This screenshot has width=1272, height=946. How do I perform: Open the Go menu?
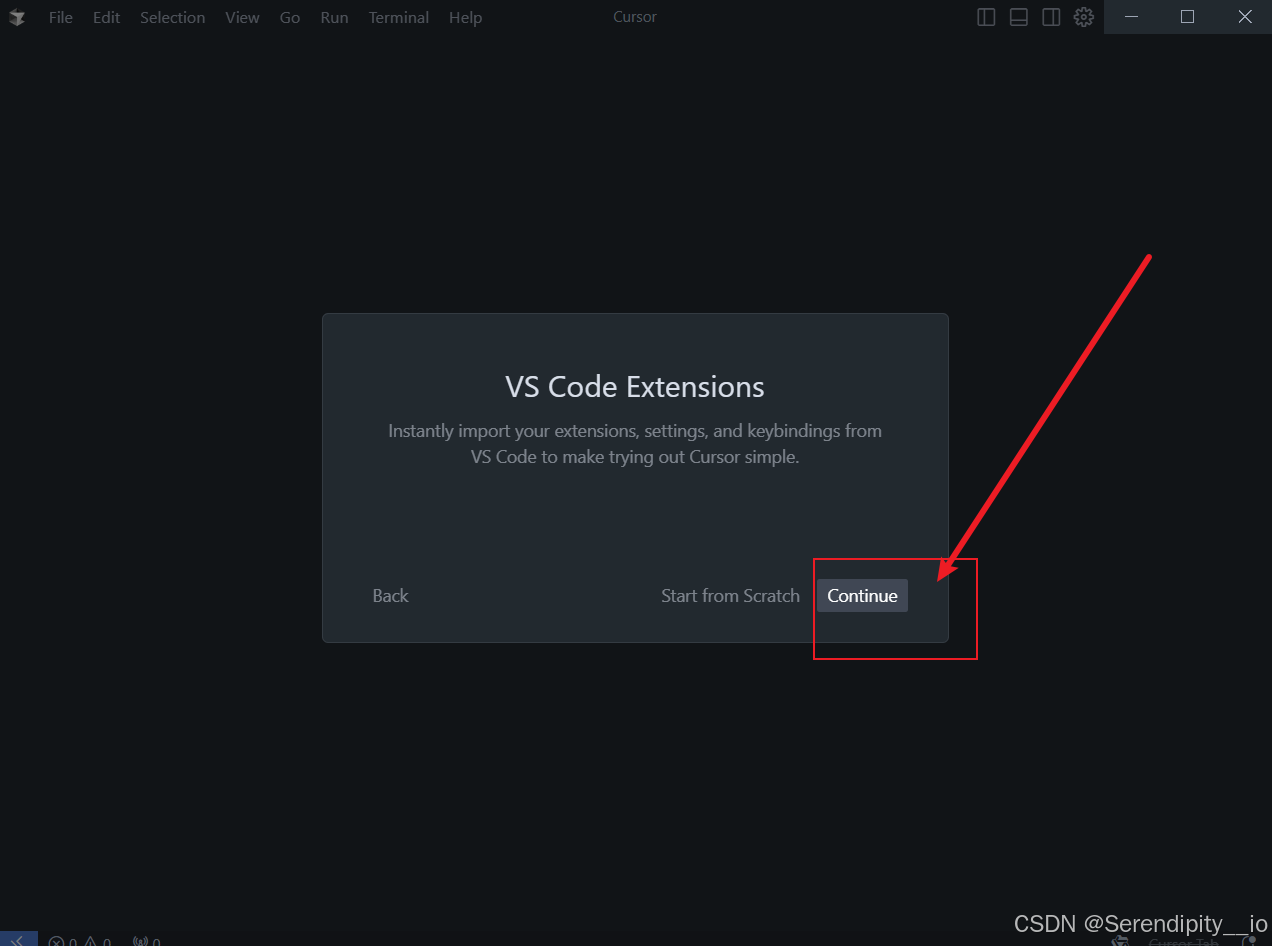[290, 17]
